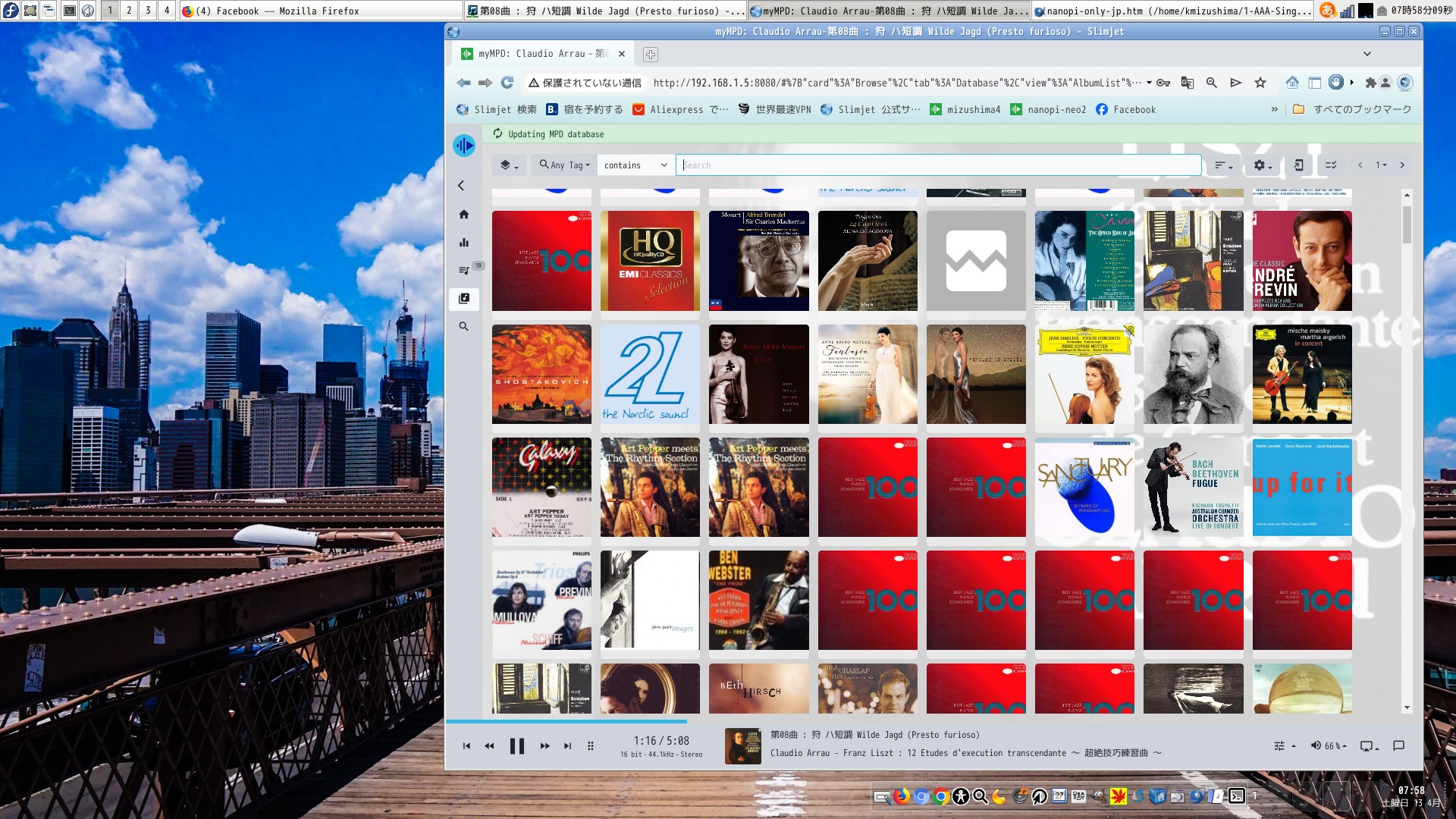
Task: Skip to the next track
Action: (x=567, y=746)
